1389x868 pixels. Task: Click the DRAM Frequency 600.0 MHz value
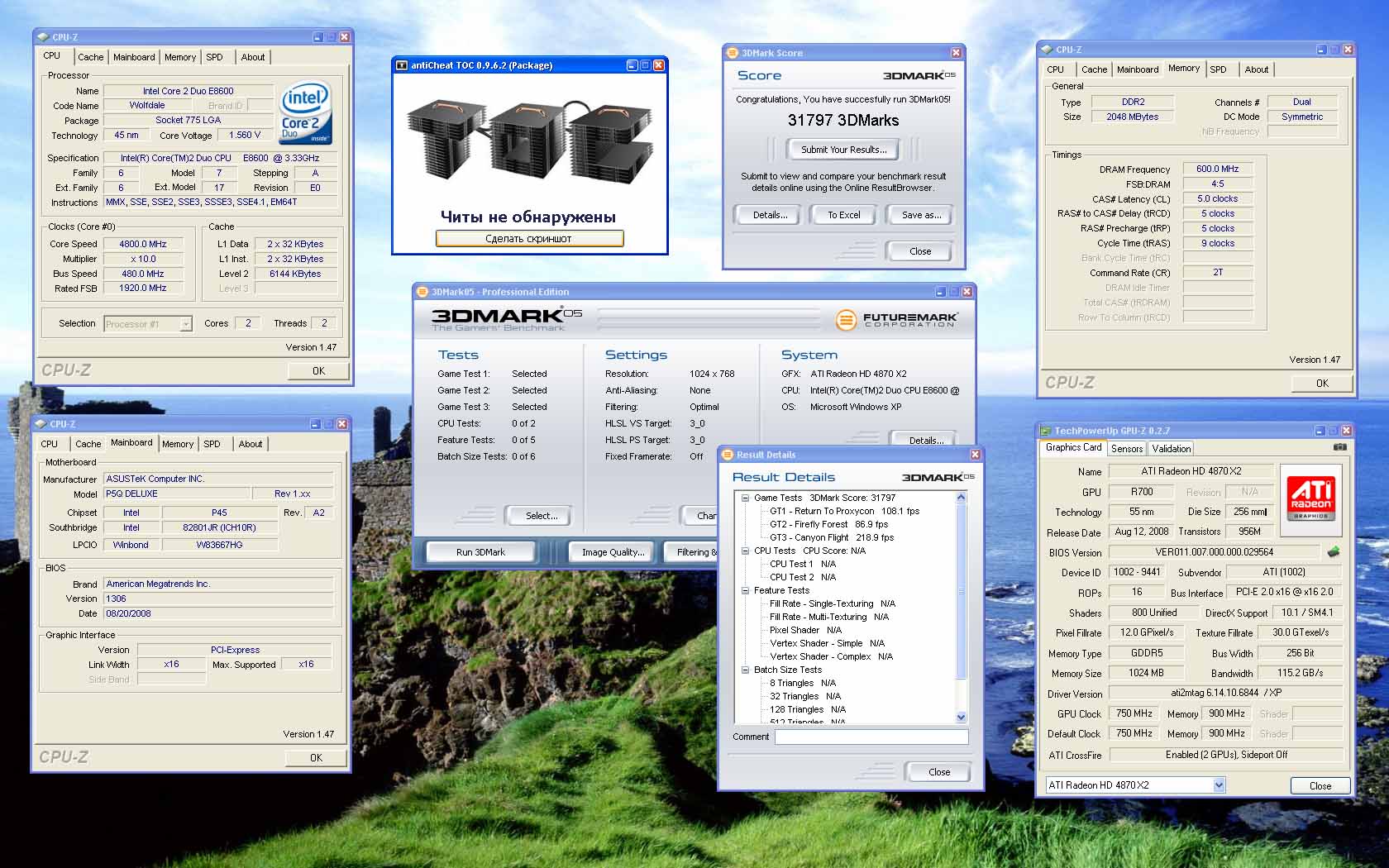1217,169
